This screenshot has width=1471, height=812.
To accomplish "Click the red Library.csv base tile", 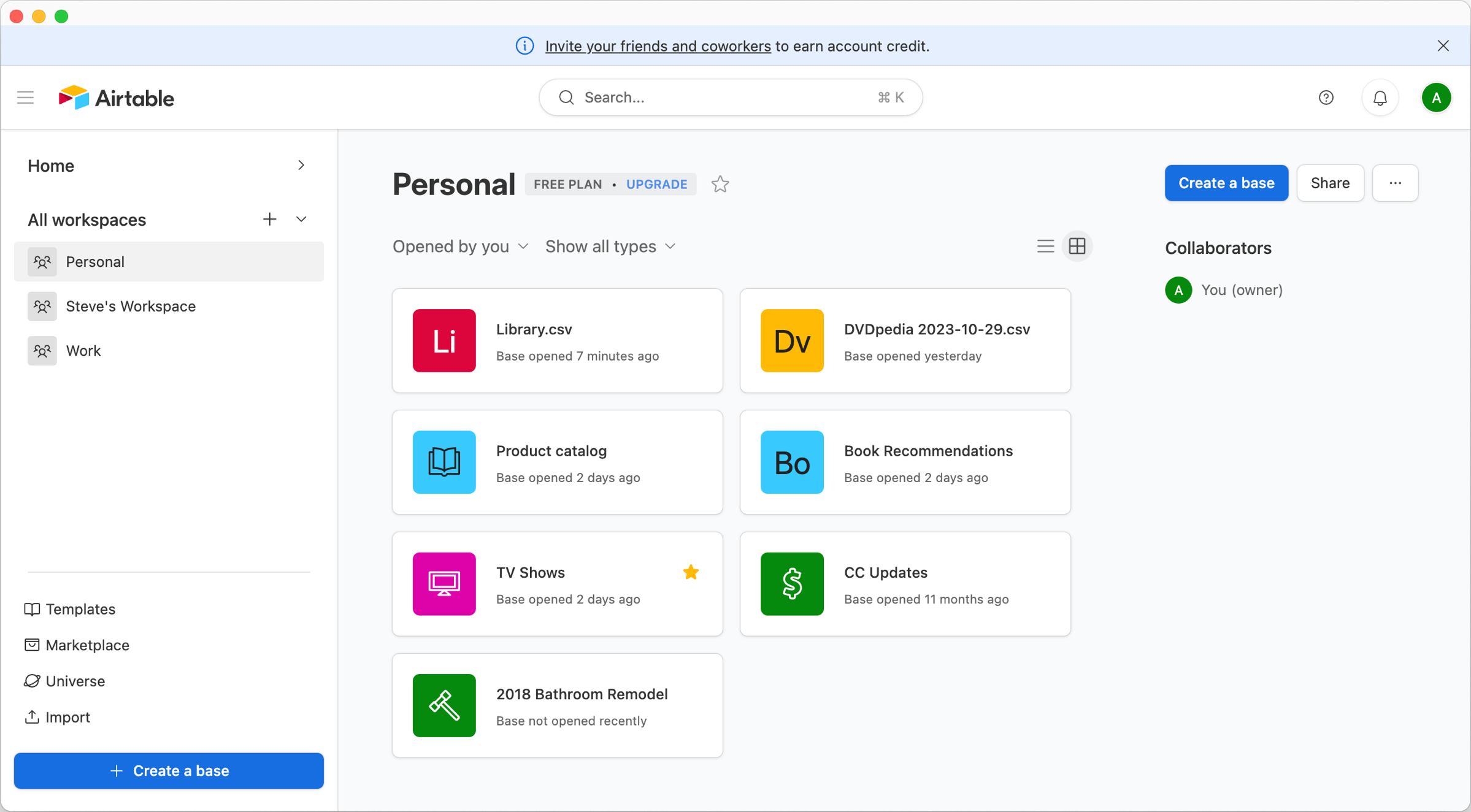I will [444, 340].
